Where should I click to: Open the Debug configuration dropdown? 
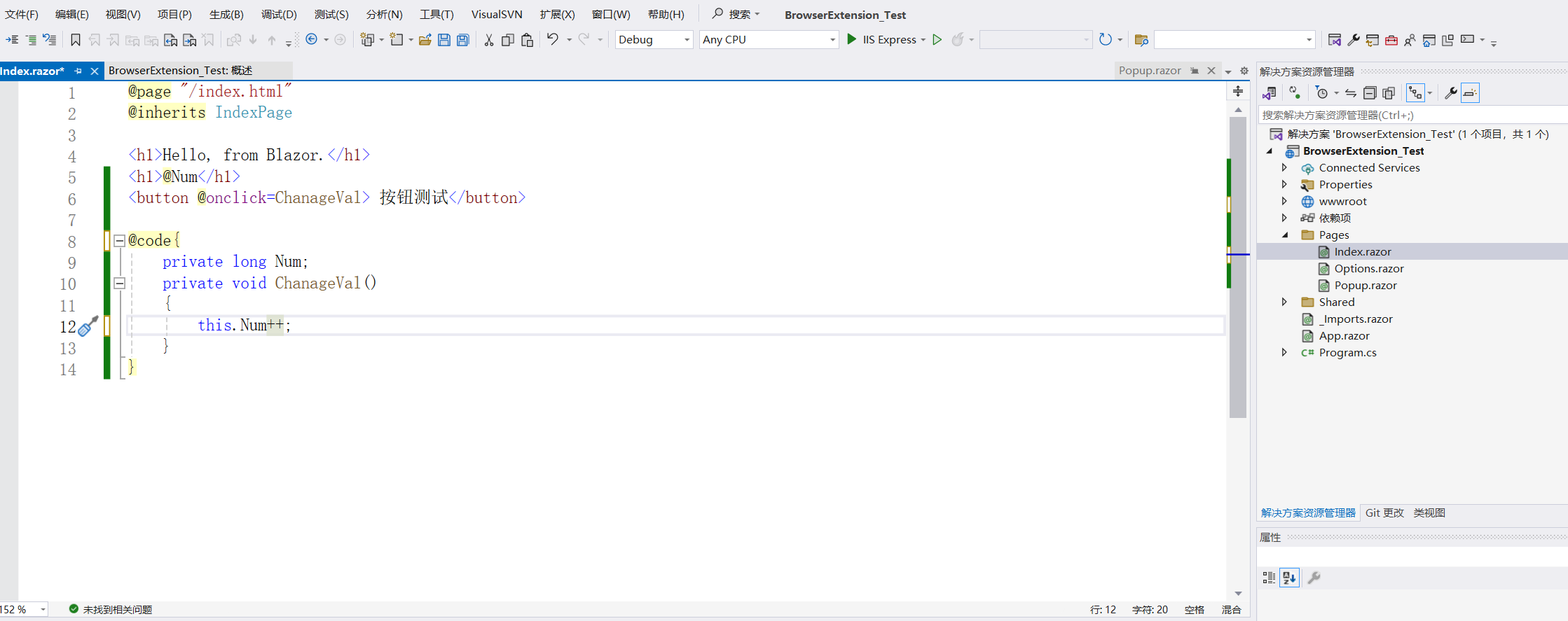(x=654, y=39)
